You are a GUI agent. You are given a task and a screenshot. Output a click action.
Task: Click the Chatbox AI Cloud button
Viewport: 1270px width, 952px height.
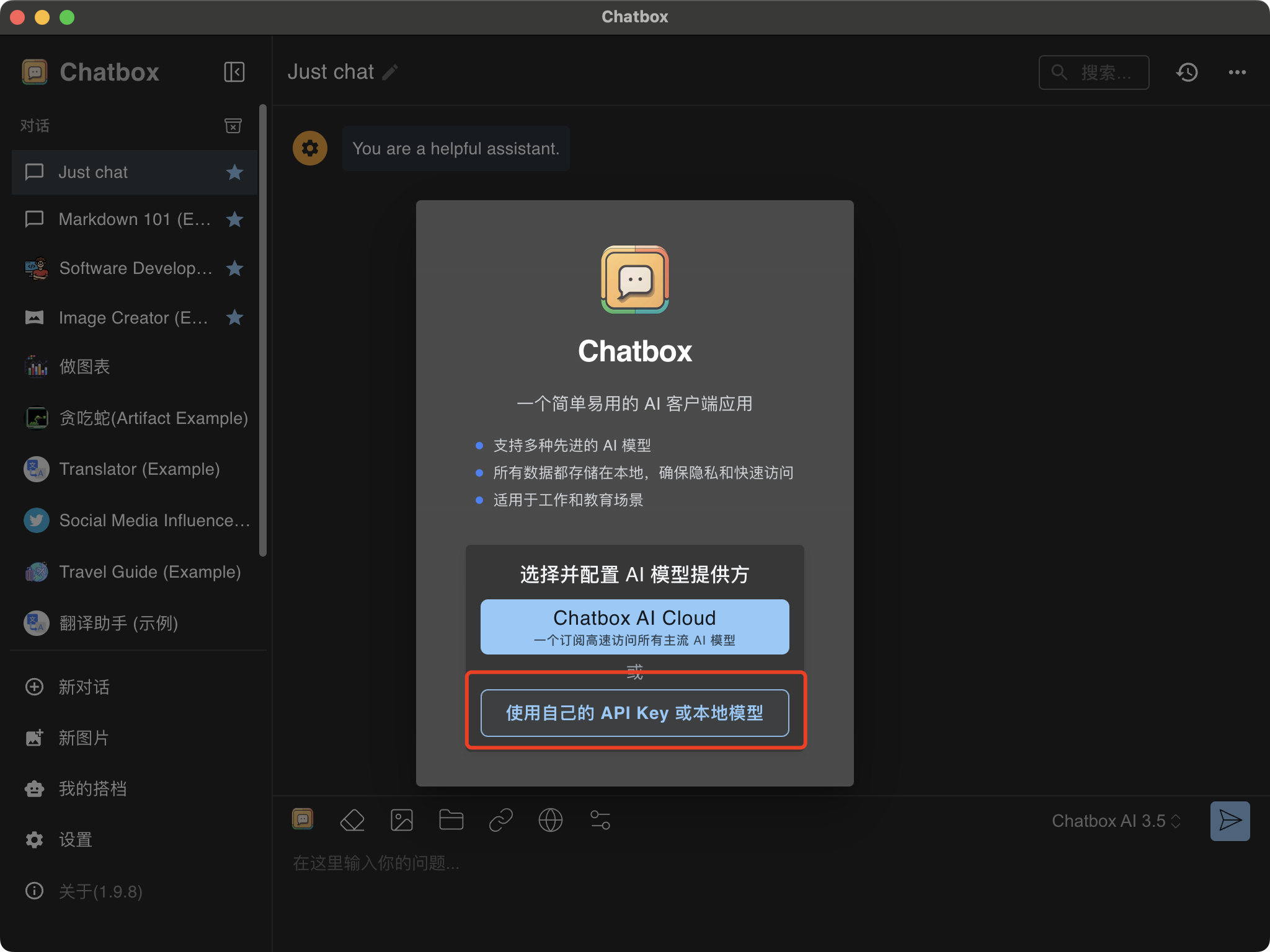click(x=634, y=627)
